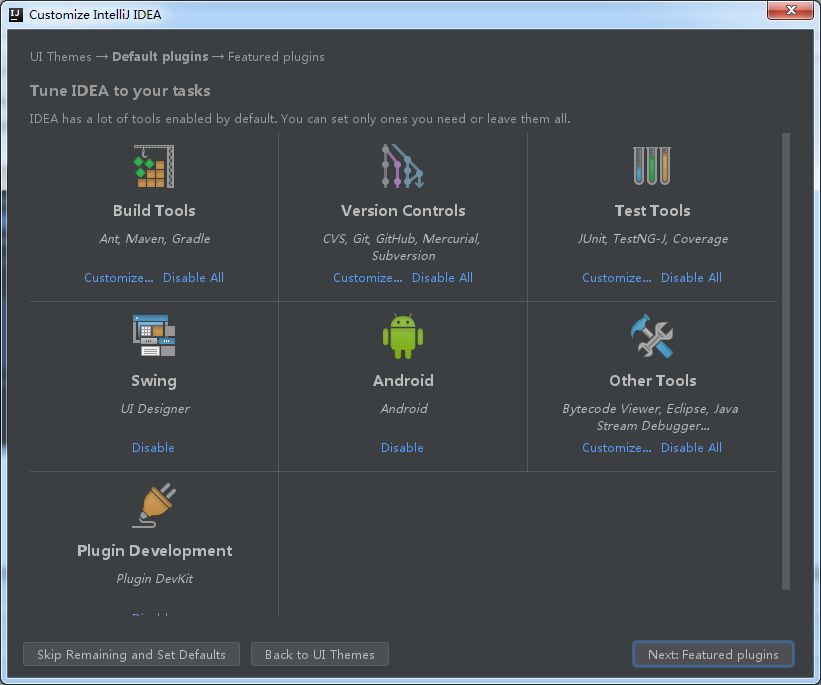Image resolution: width=821 pixels, height=685 pixels.
Task: Disable all Version Controls plugins
Action: 442,278
